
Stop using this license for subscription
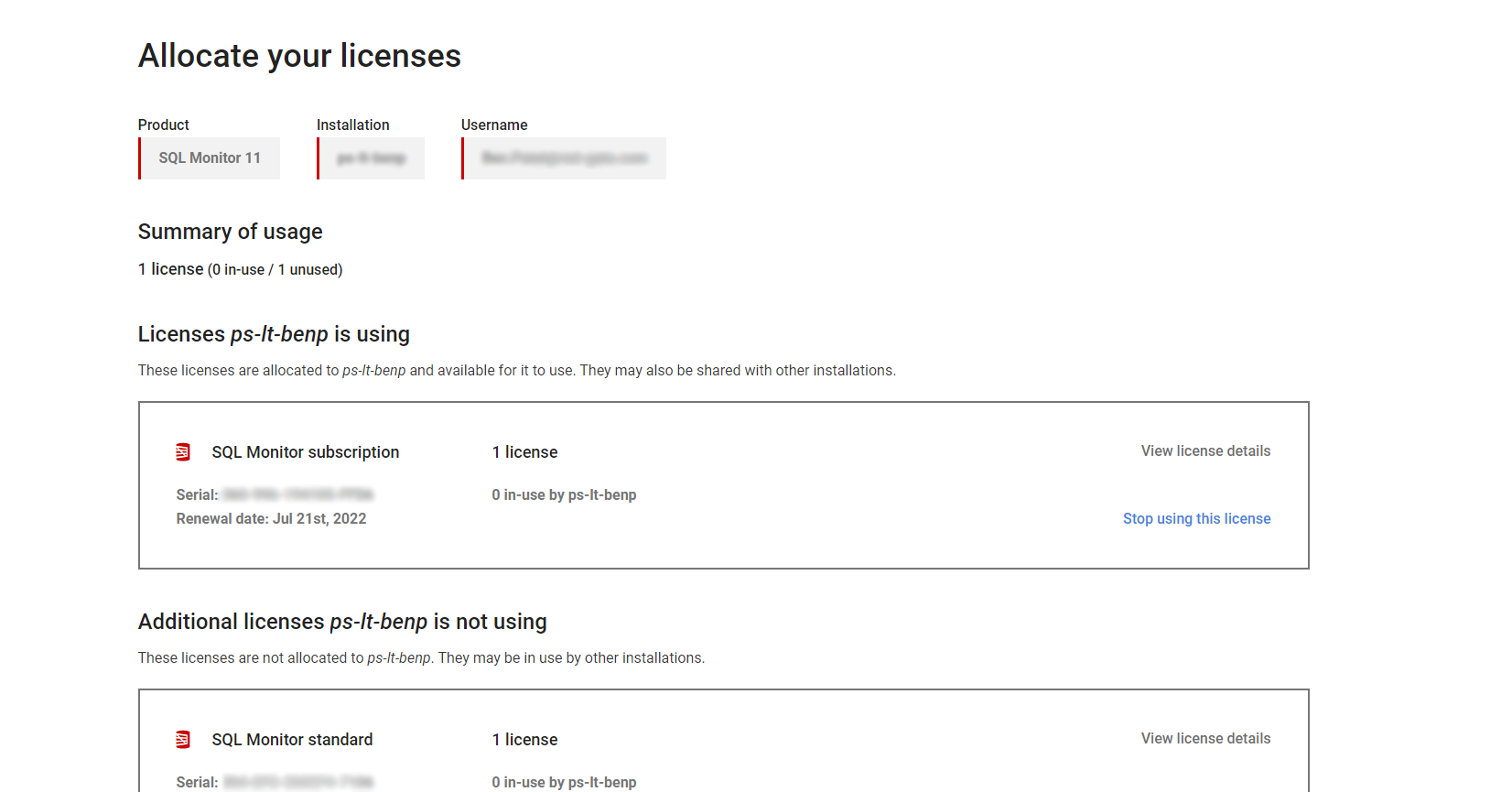click(1196, 519)
